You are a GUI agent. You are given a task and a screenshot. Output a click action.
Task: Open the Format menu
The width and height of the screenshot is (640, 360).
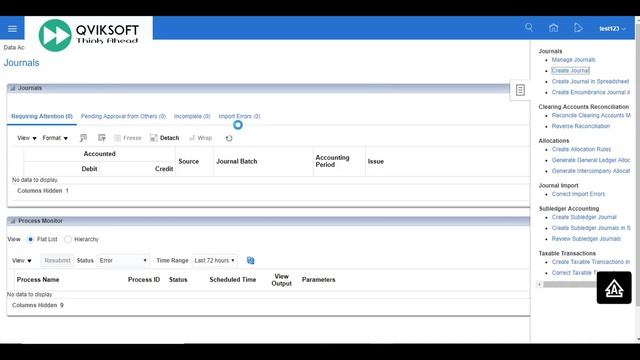click(55, 138)
